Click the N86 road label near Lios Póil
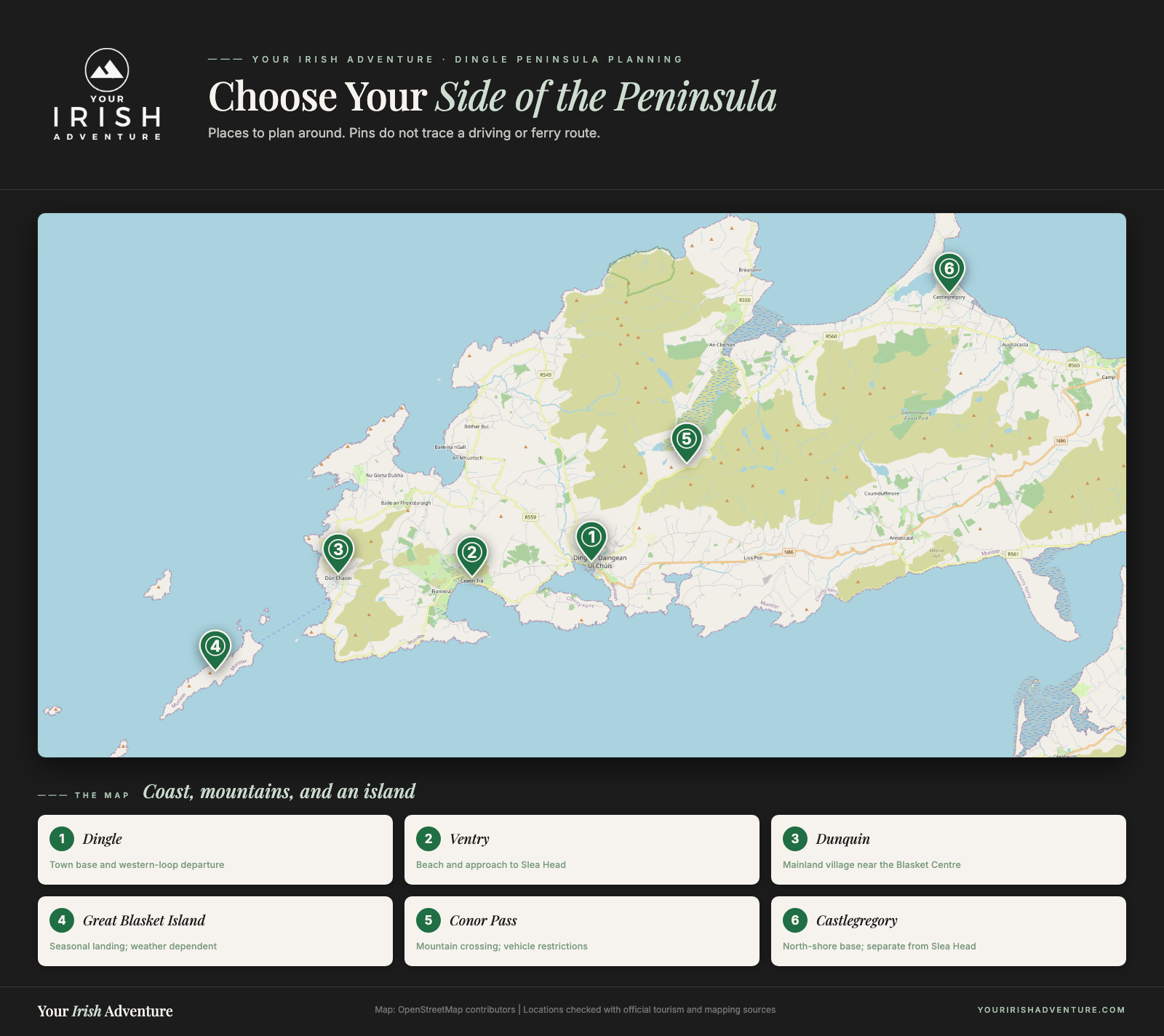Screen dimensions: 1164x1036 [789, 552]
